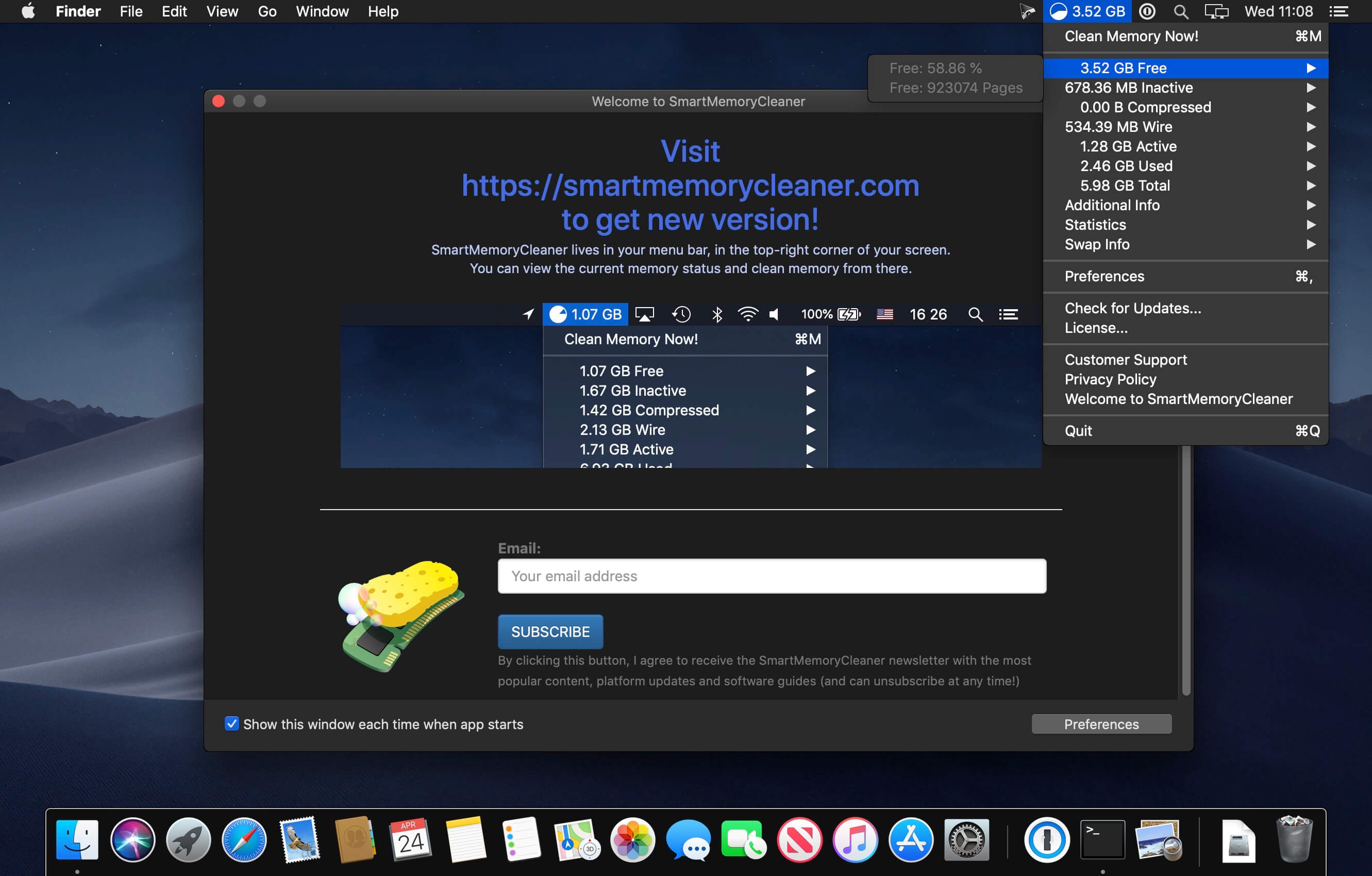Open Reminders list icon in Dock

522,839
